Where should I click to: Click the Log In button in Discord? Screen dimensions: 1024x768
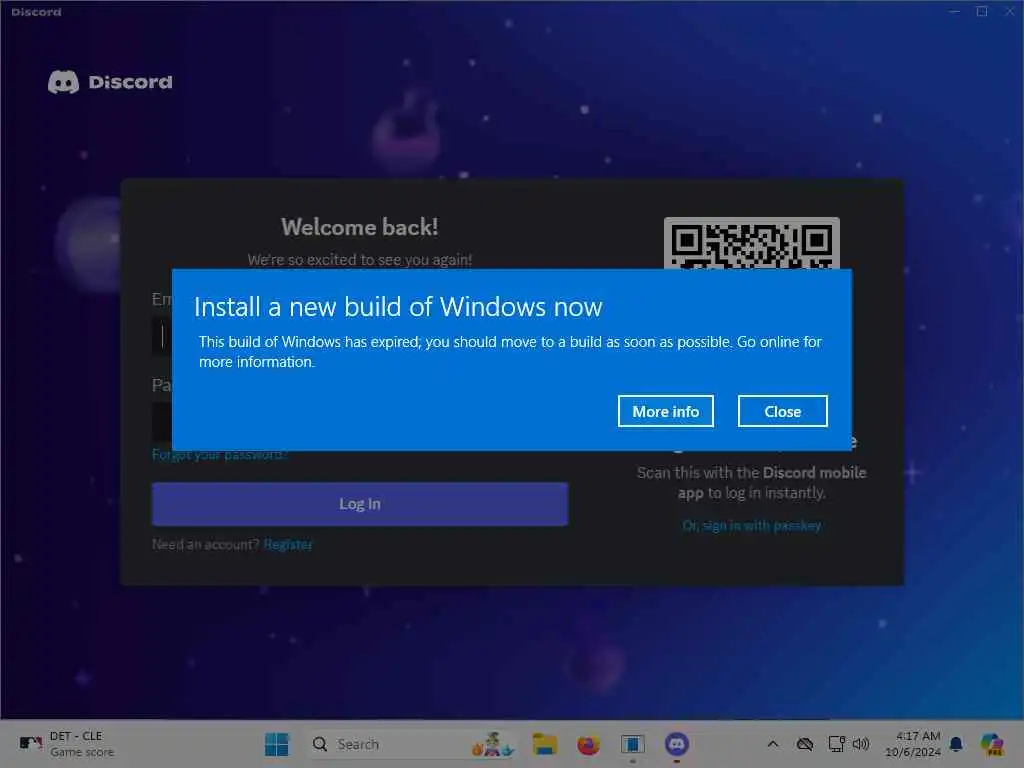tap(360, 504)
